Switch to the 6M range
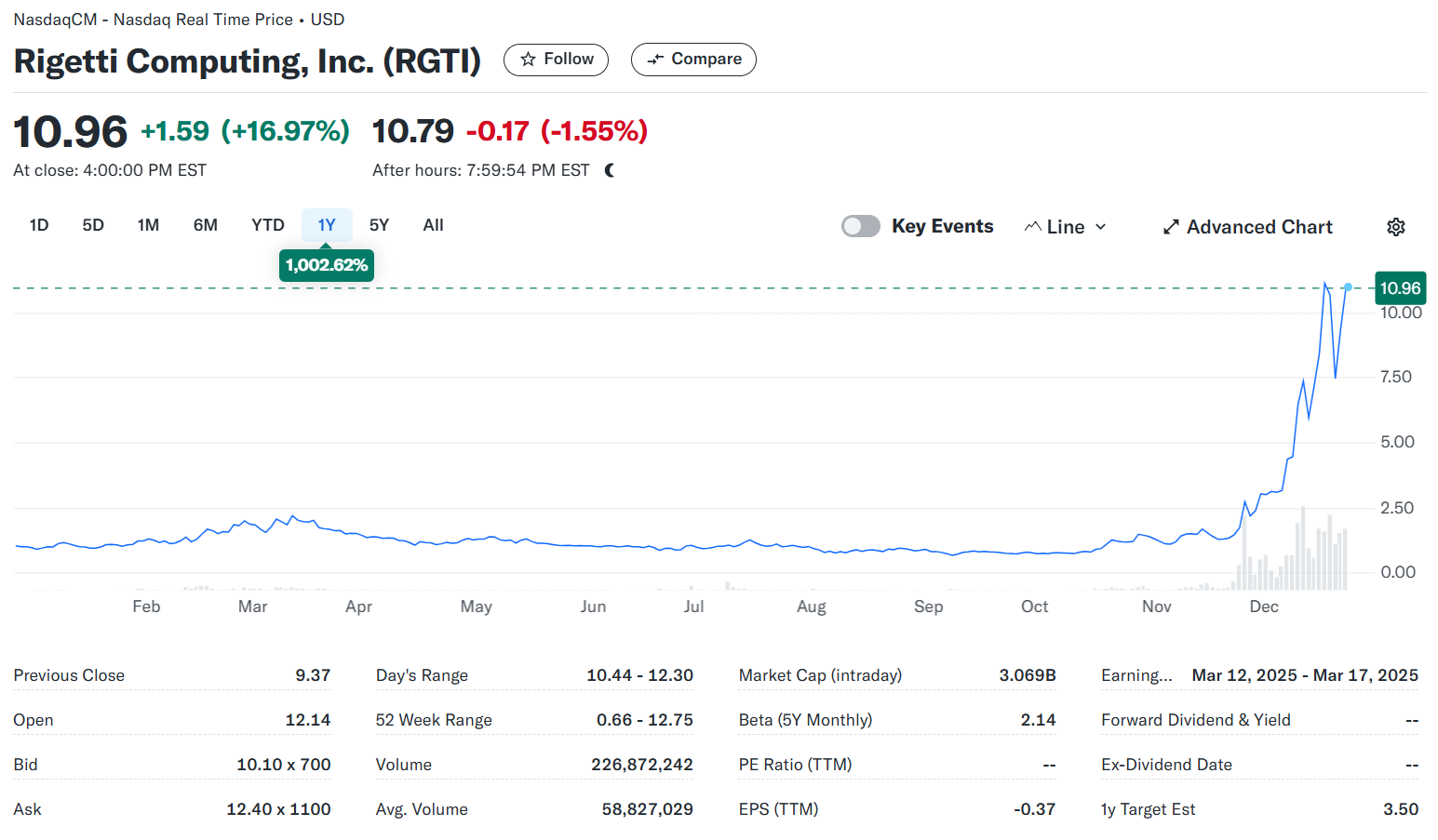The width and height of the screenshot is (1438, 840). tap(206, 225)
